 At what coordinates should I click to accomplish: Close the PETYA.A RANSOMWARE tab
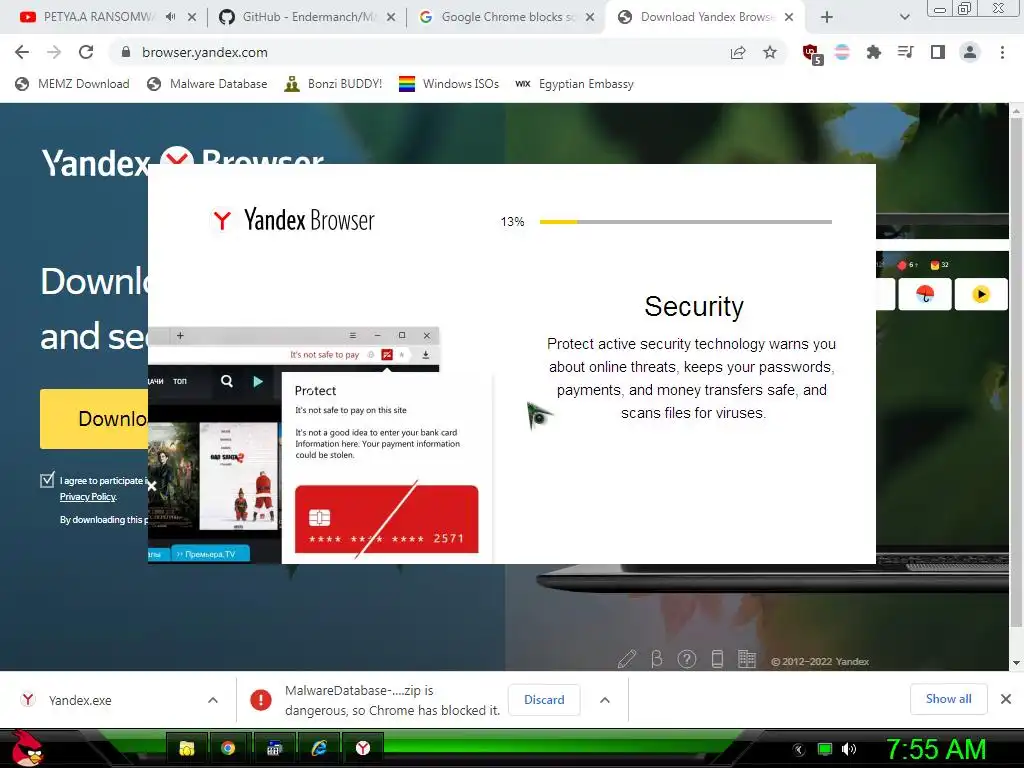(192, 18)
